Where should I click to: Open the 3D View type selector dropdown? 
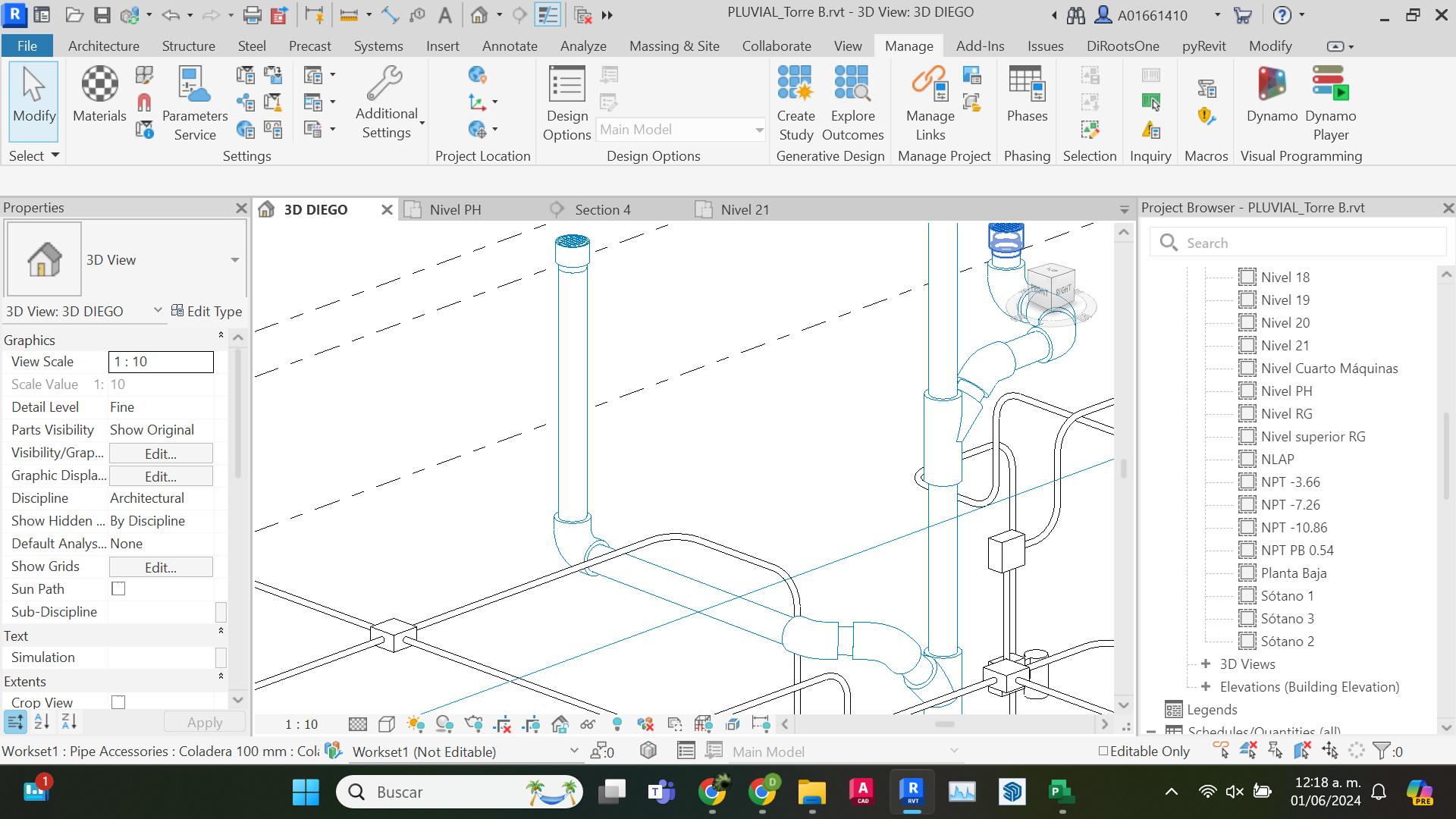coord(234,259)
